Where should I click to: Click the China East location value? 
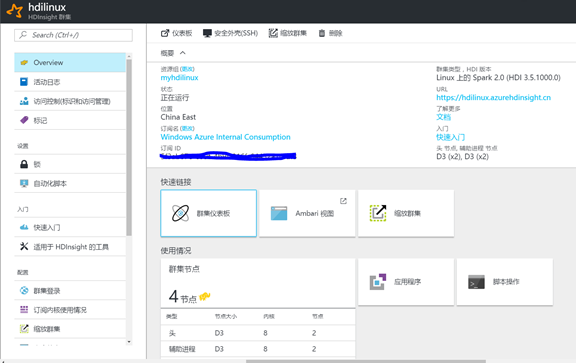click(x=178, y=117)
